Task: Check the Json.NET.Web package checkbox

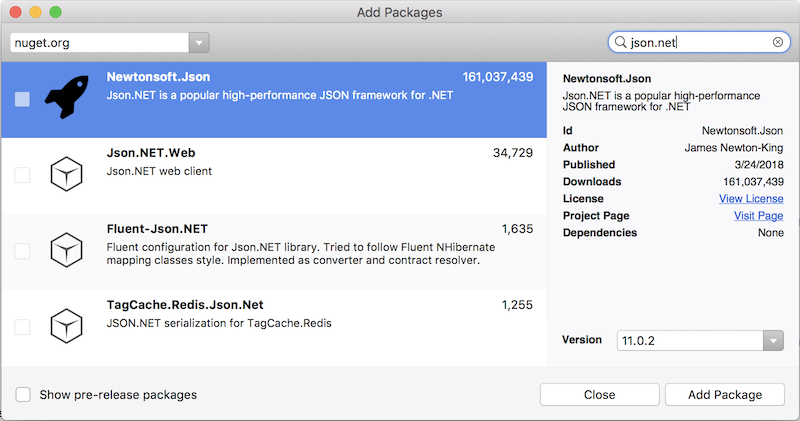Action: click(x=22, y=175)
